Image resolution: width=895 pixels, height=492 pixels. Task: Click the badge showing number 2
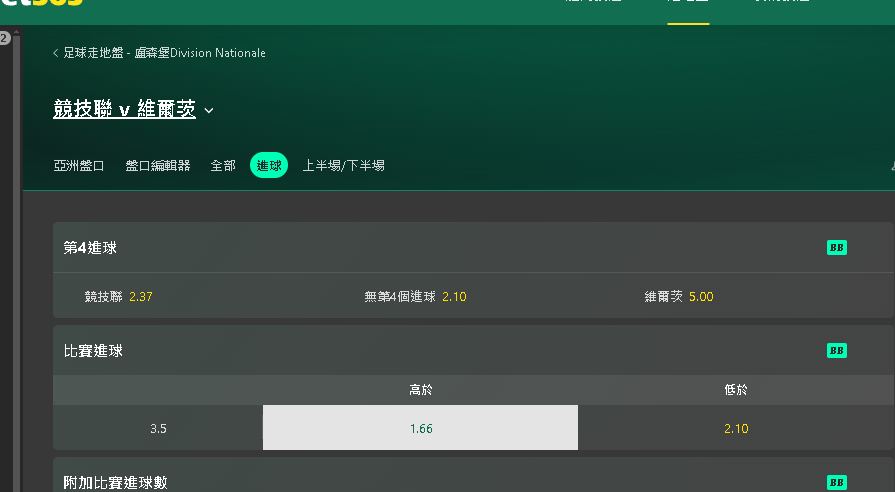point(5,38)
